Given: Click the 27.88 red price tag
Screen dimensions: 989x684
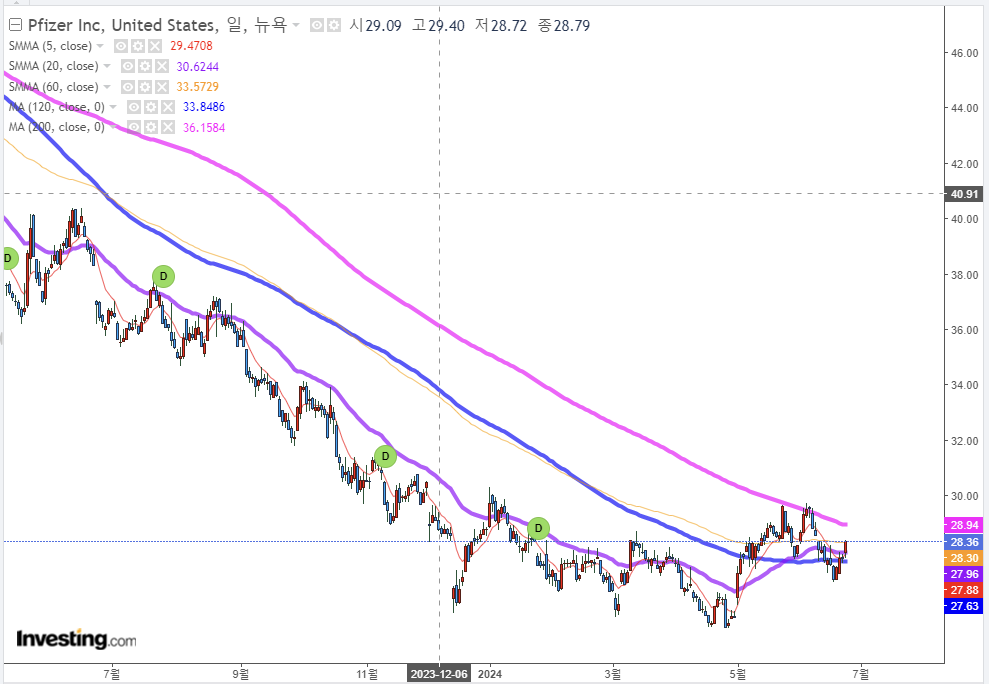Looking at the screenshot, I should tap(964, 590).
